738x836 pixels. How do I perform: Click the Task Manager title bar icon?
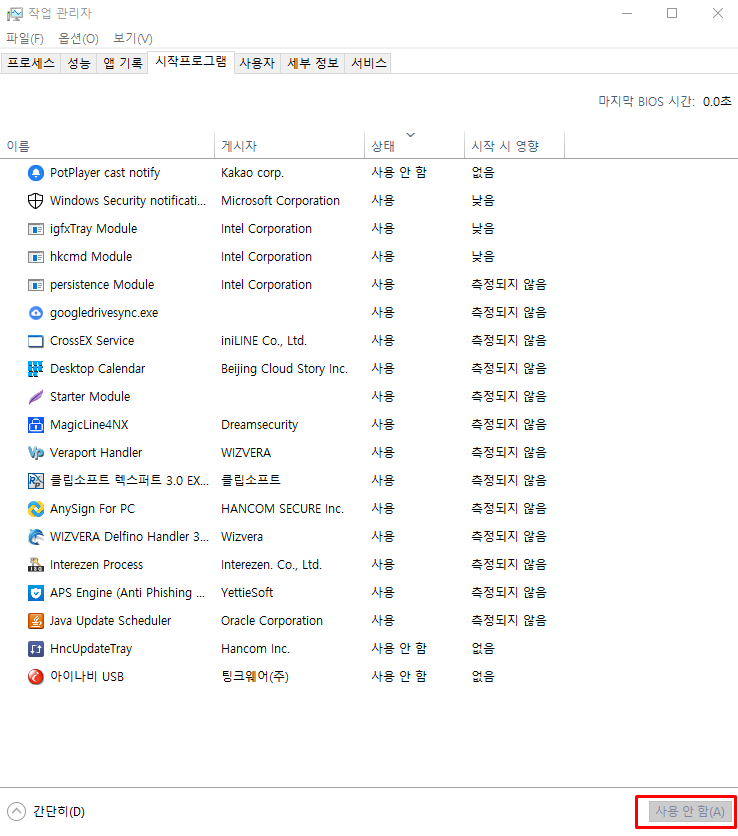pos(14,14)
